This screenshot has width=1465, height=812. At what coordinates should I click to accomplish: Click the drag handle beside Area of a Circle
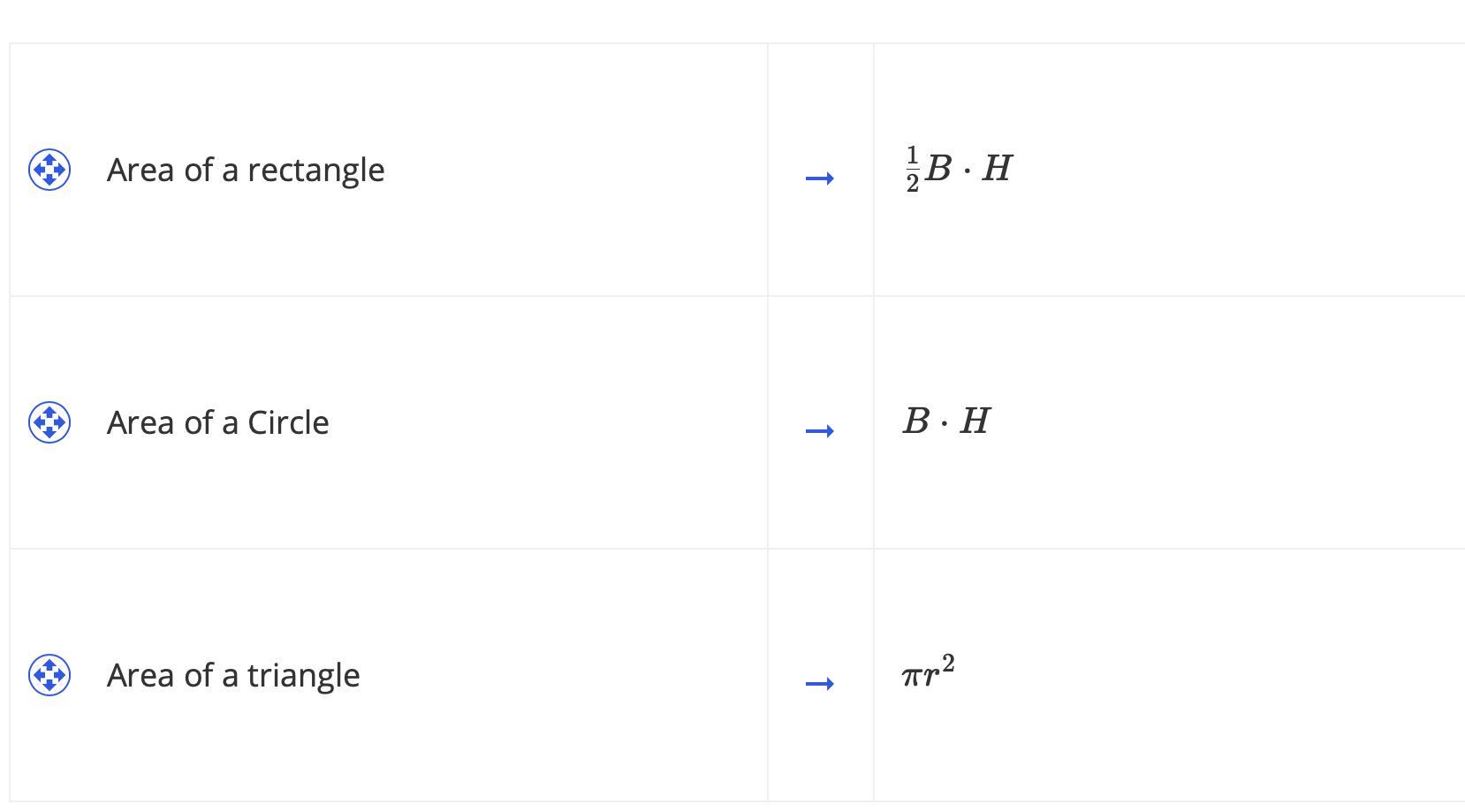49,422
